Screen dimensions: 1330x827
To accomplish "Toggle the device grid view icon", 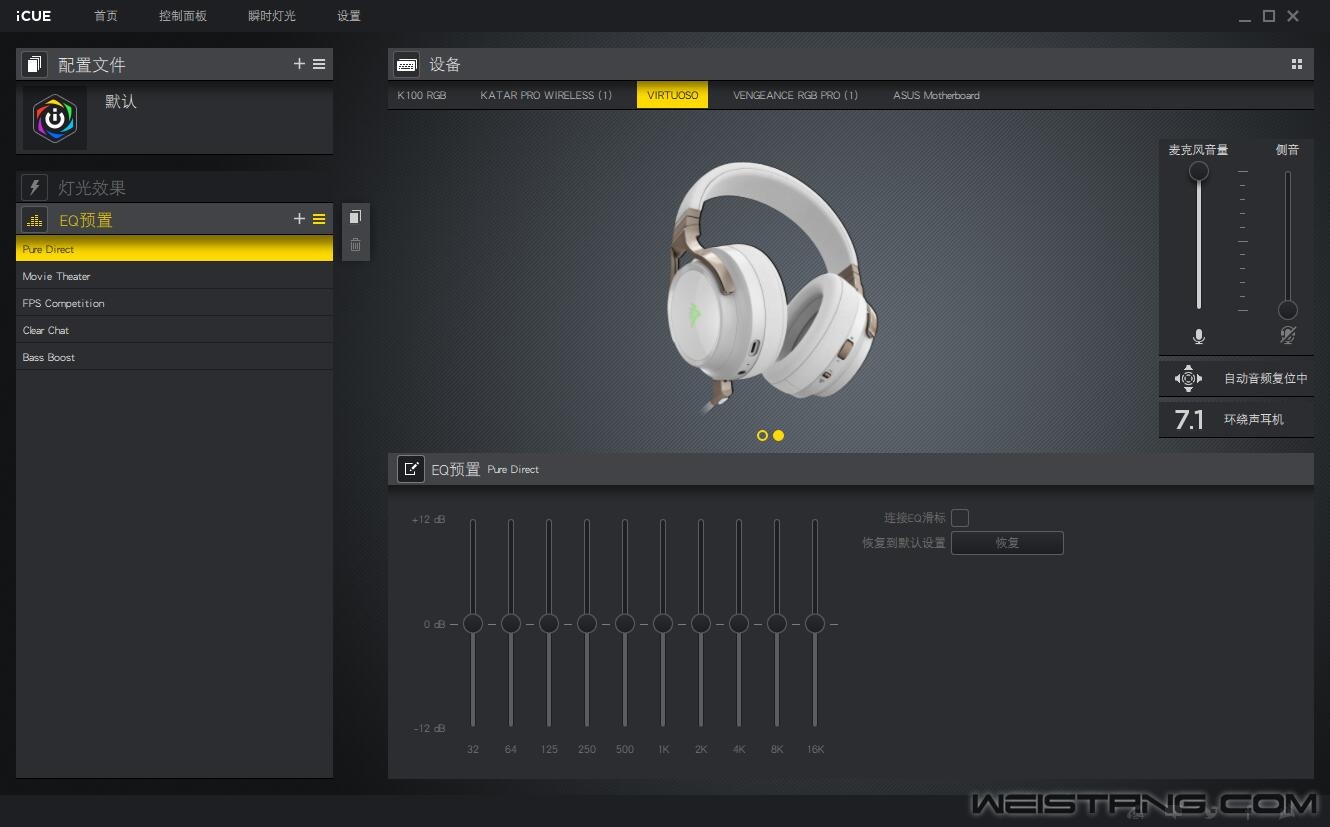I will click(x=1297, y=64).
